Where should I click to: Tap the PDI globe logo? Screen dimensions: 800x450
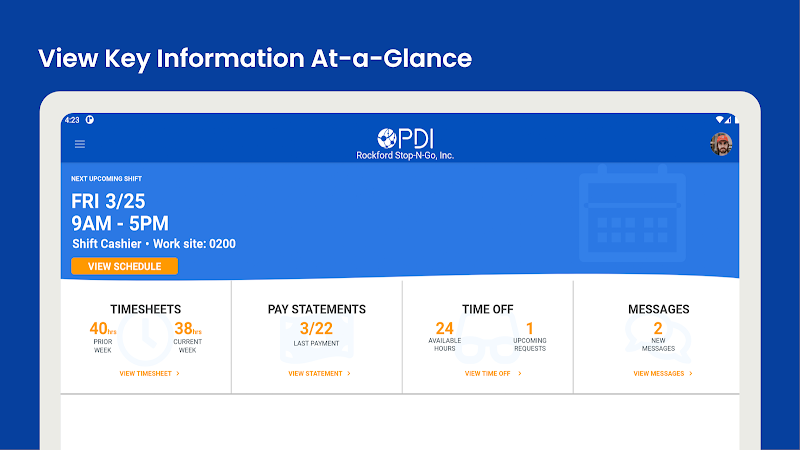click(x=387, y=138)
